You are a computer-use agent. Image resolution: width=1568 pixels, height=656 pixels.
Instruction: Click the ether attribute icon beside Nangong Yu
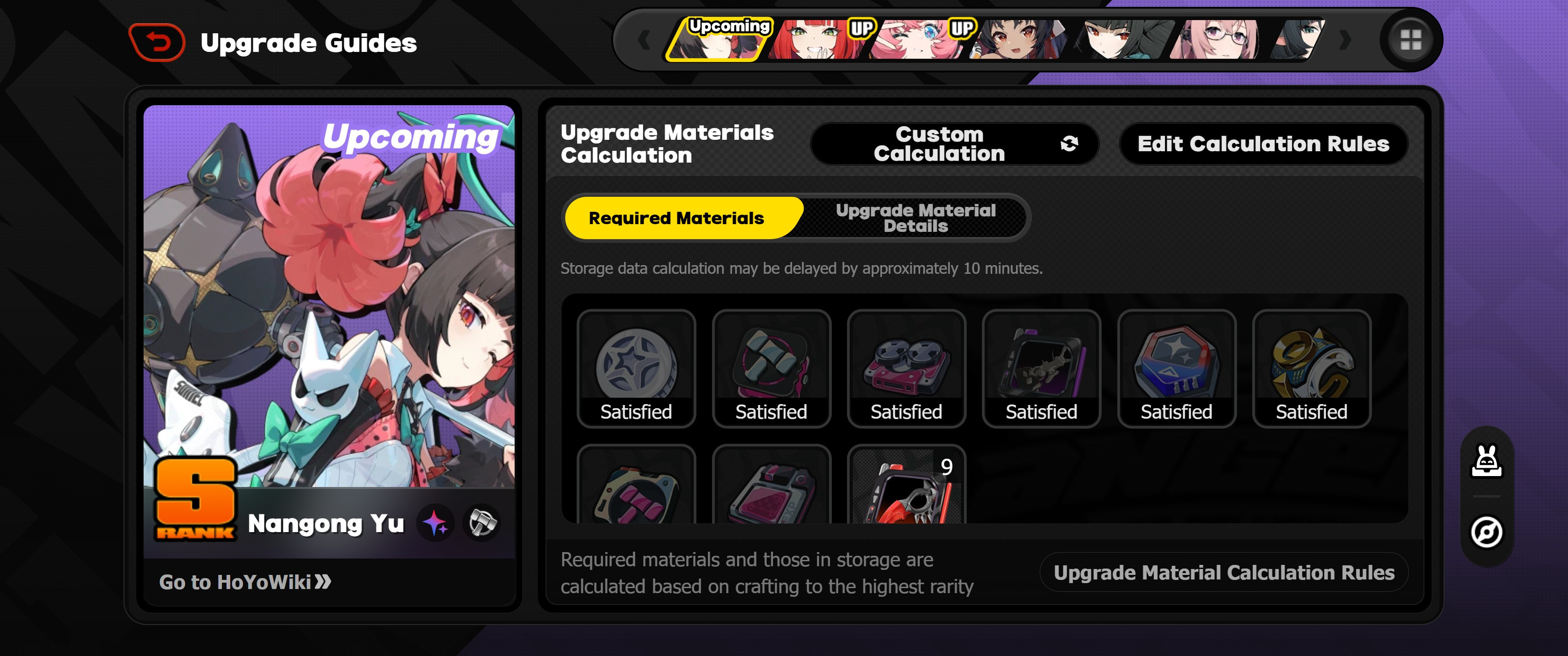pyautogui.click(x=435, y=523)
